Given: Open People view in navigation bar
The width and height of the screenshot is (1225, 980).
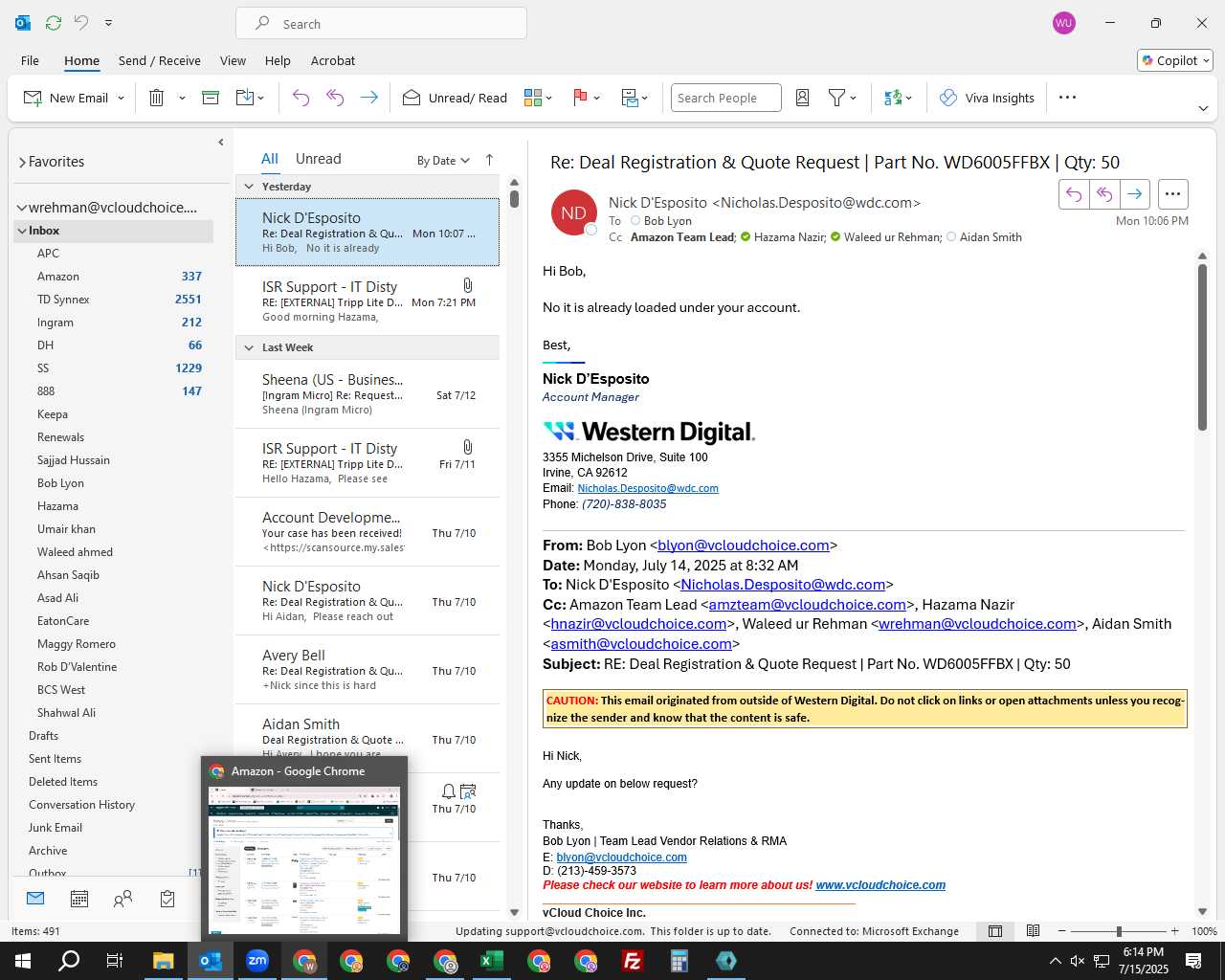Looking at the screenshot, I should tap(122, 899).
